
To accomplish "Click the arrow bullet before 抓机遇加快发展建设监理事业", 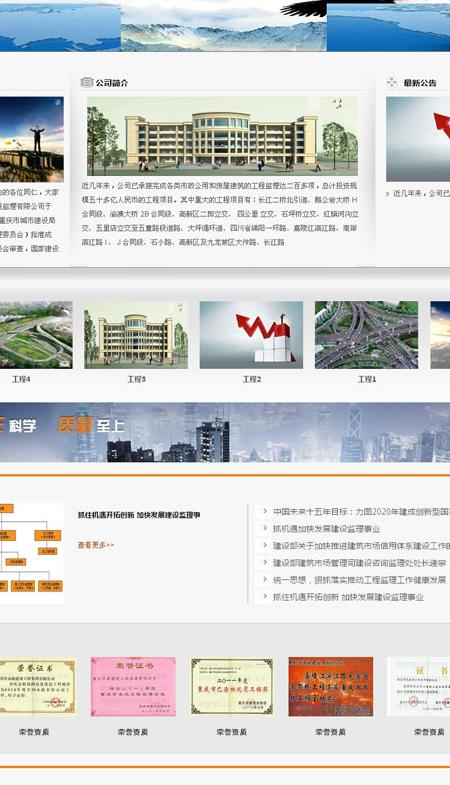I will pyautogui.click(x=265, y=528).
